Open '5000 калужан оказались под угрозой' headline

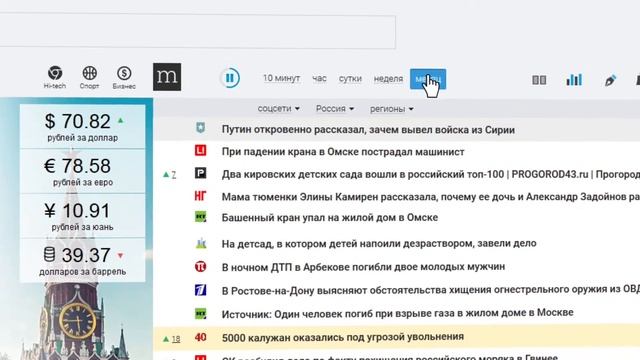tap(343, 337)
